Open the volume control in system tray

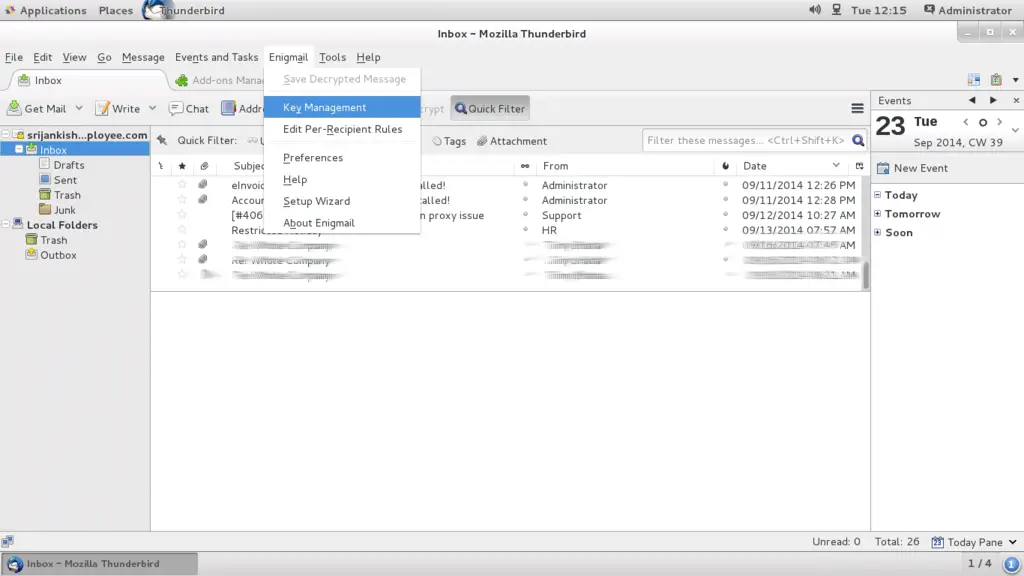(x=815, y=10)
